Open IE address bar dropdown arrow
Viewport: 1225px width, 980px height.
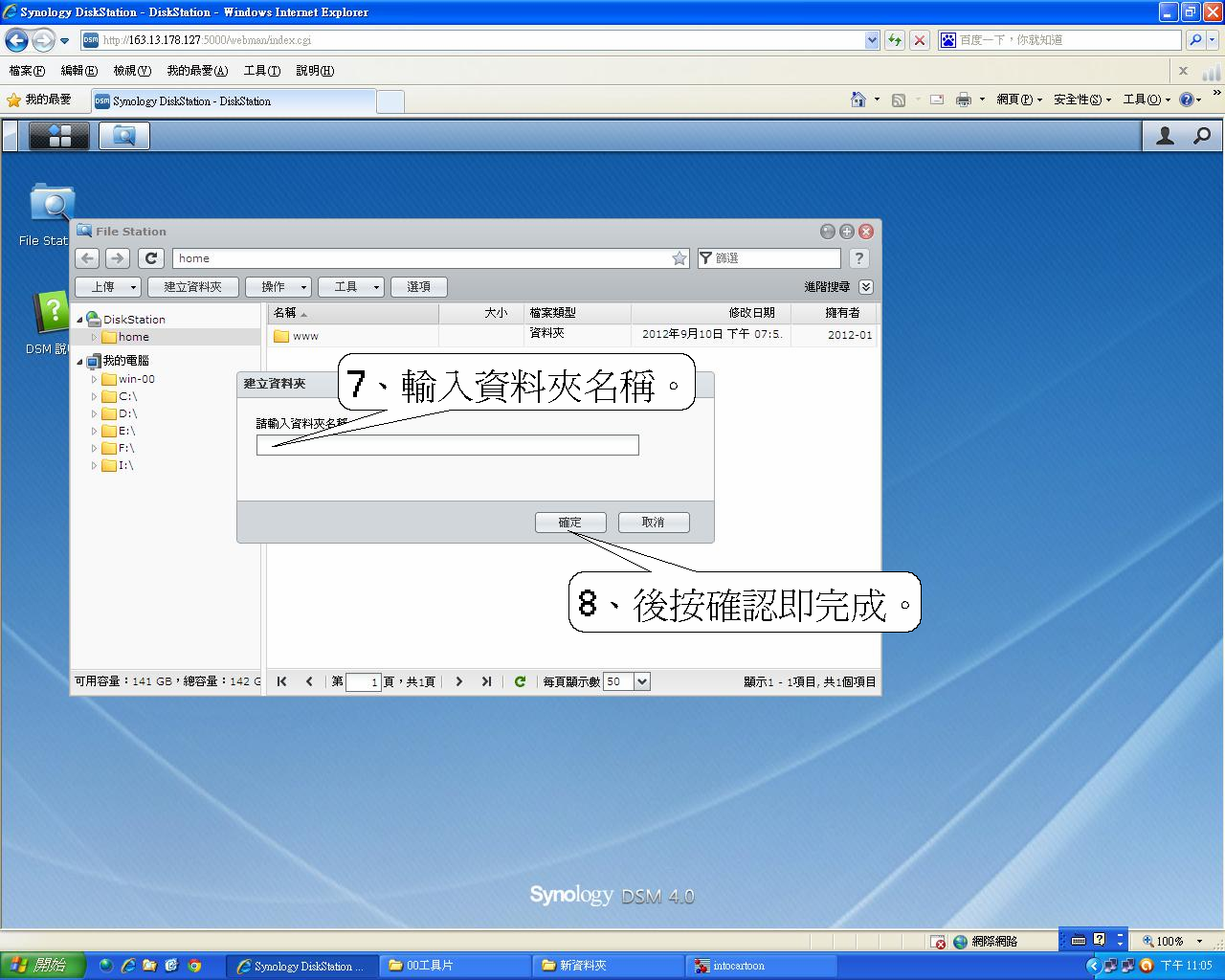tap(872, 40)
